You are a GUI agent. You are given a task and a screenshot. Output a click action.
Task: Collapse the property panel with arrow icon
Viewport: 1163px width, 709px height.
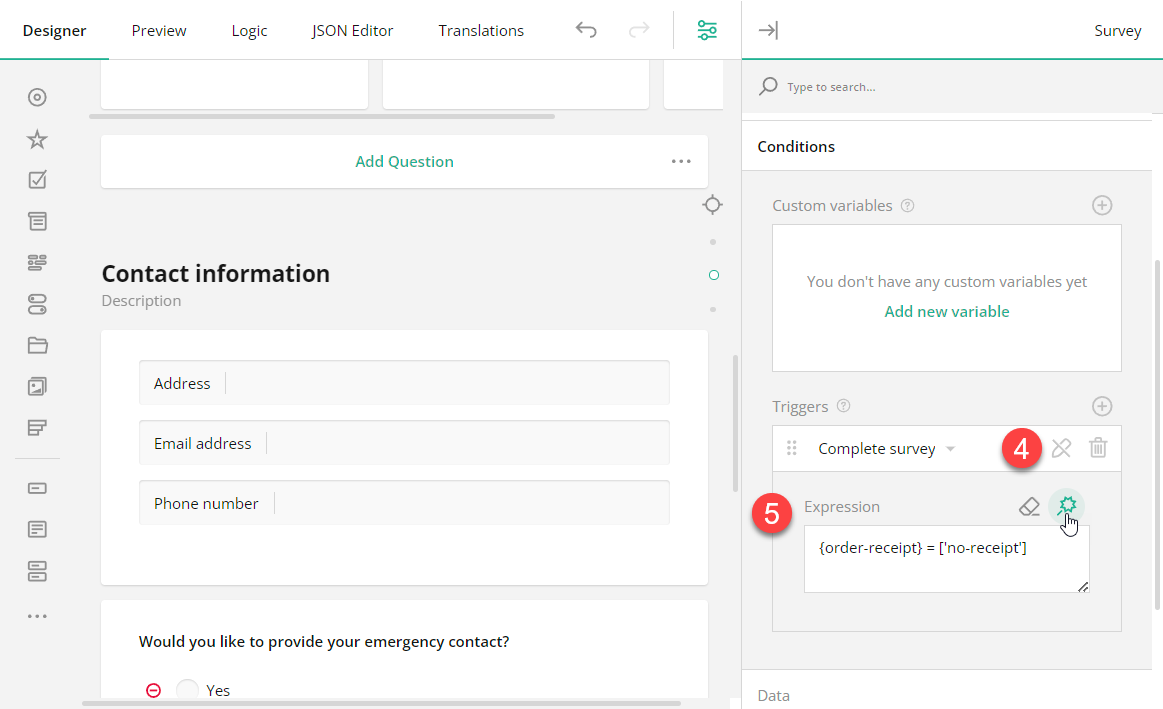(x=768, y=30)
